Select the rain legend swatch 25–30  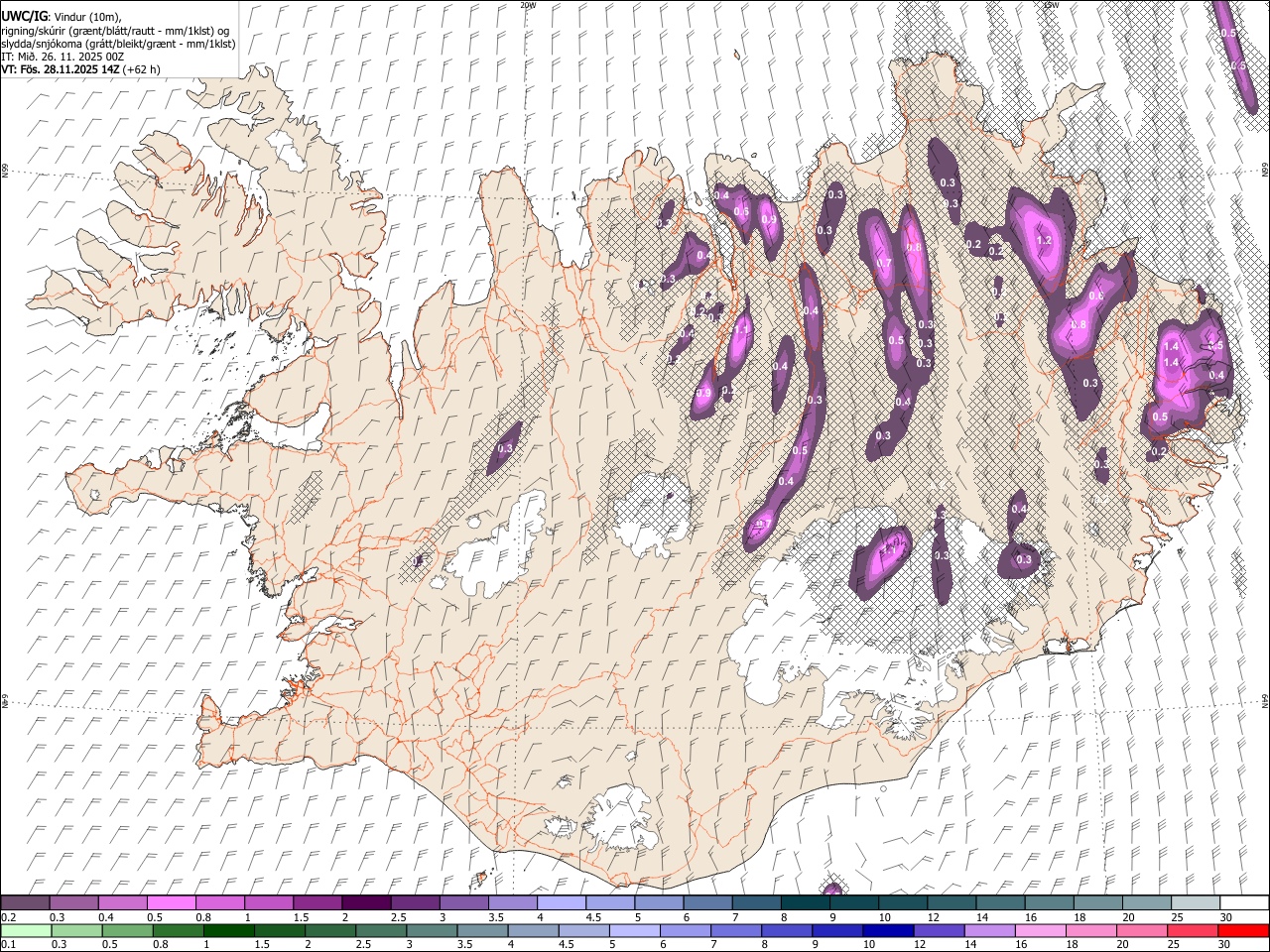[x=1192, y=930]
